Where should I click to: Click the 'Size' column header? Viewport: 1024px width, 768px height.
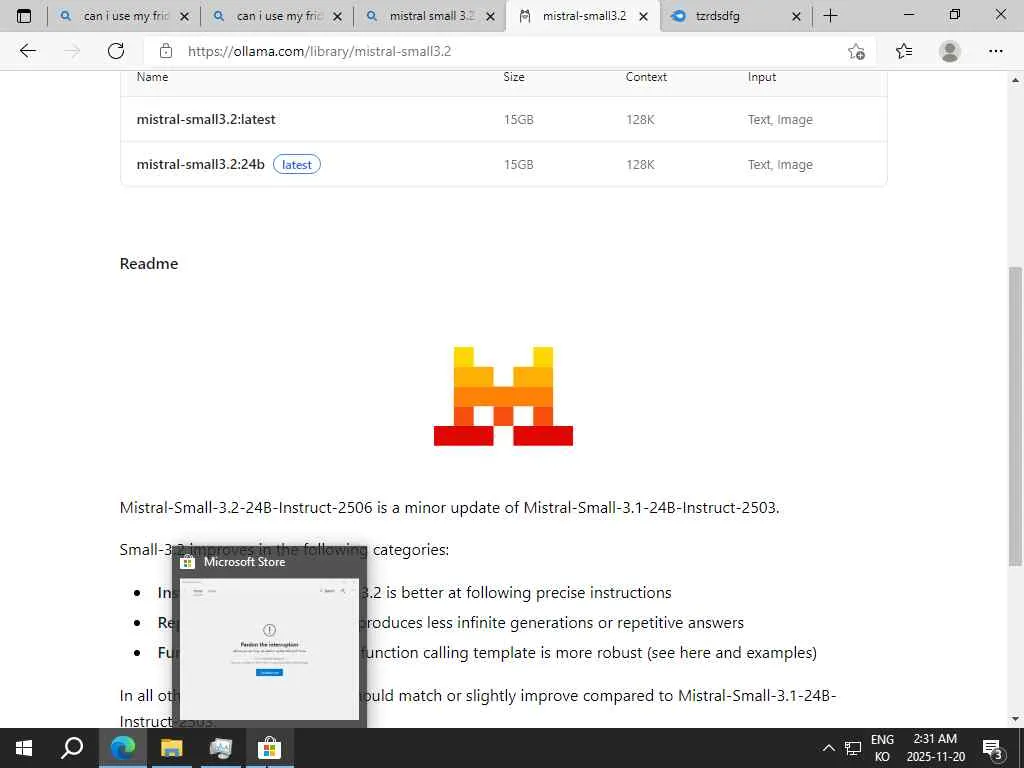514,77
